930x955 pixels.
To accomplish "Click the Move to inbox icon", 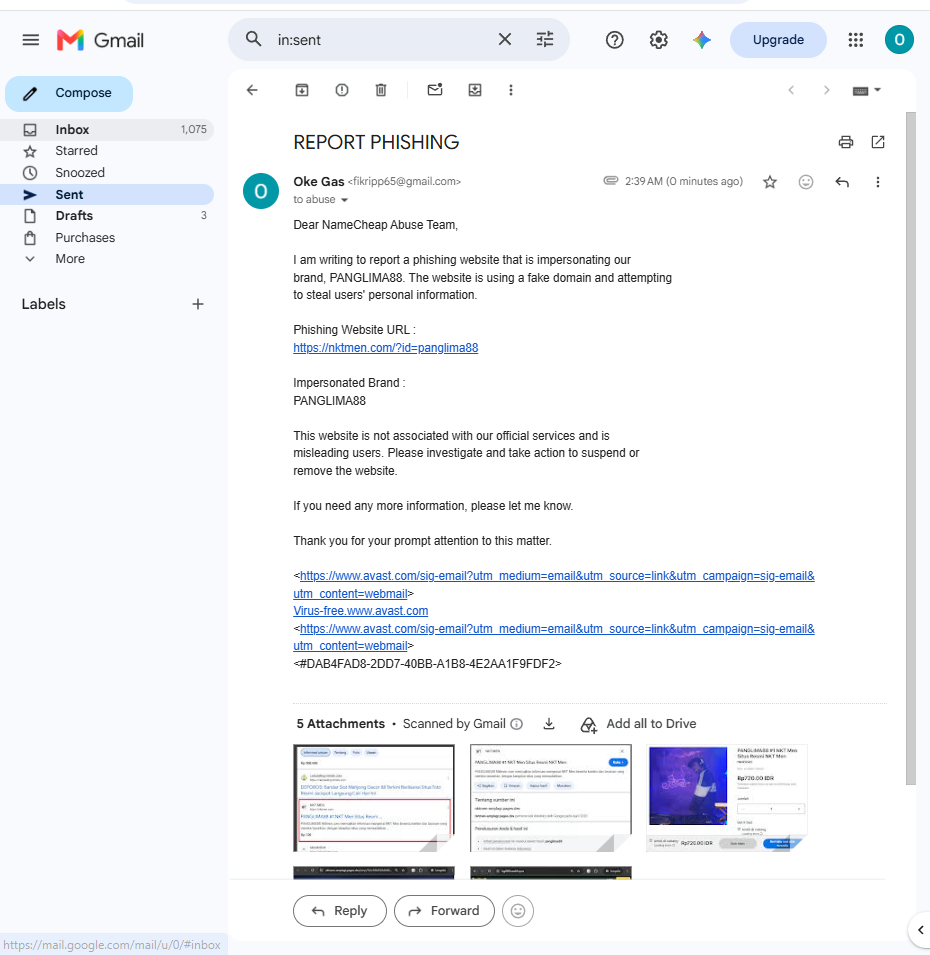I will 475,90.
